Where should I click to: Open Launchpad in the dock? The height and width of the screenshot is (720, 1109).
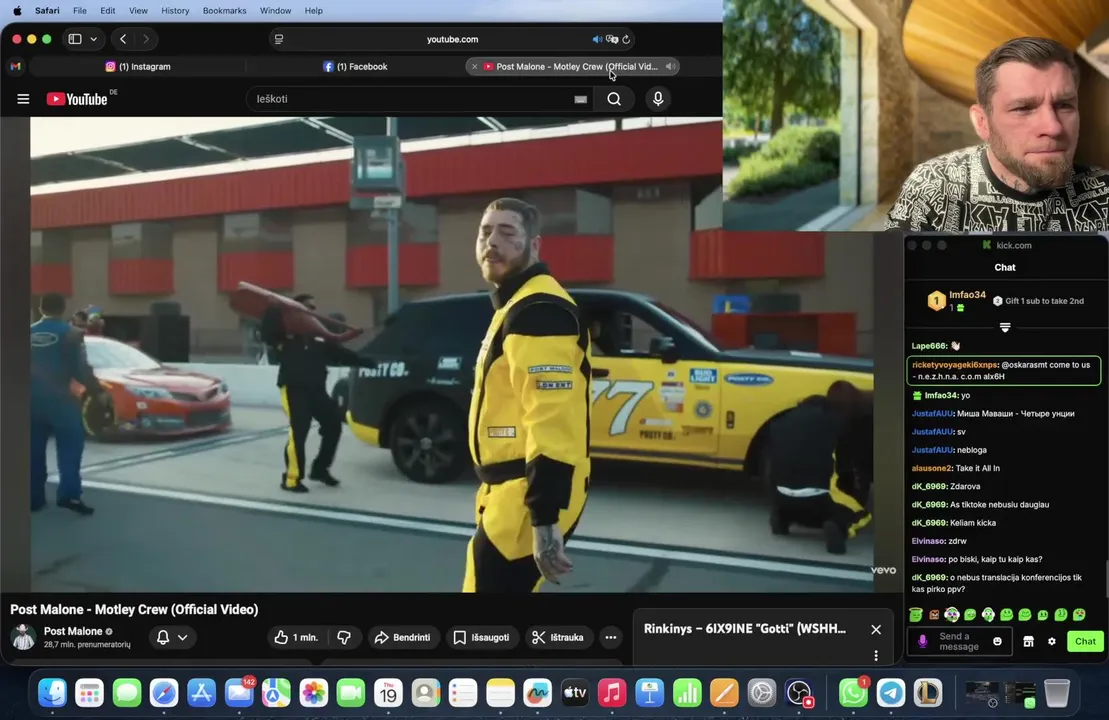(90, 693)
